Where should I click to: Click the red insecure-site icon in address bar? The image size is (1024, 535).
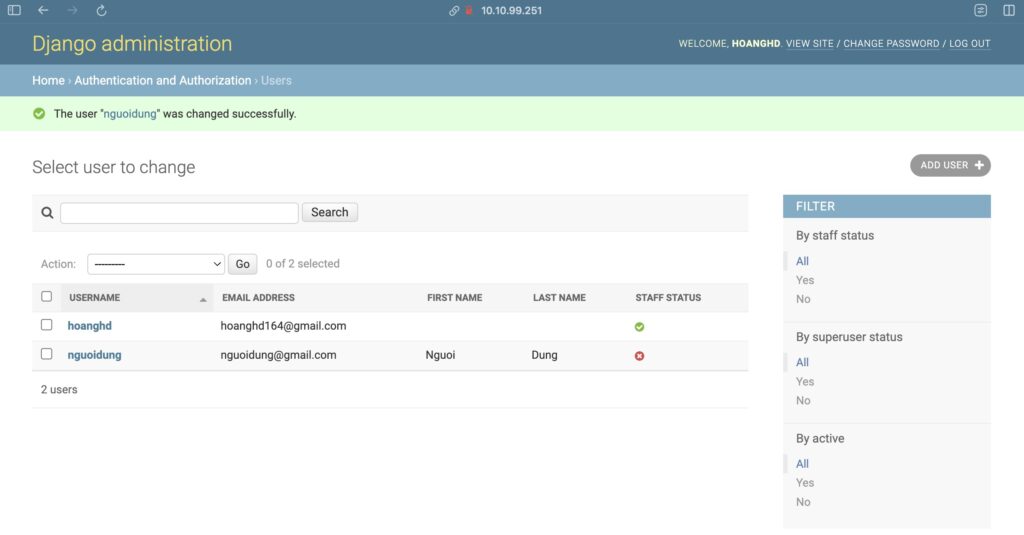click(x=469, y=10)
